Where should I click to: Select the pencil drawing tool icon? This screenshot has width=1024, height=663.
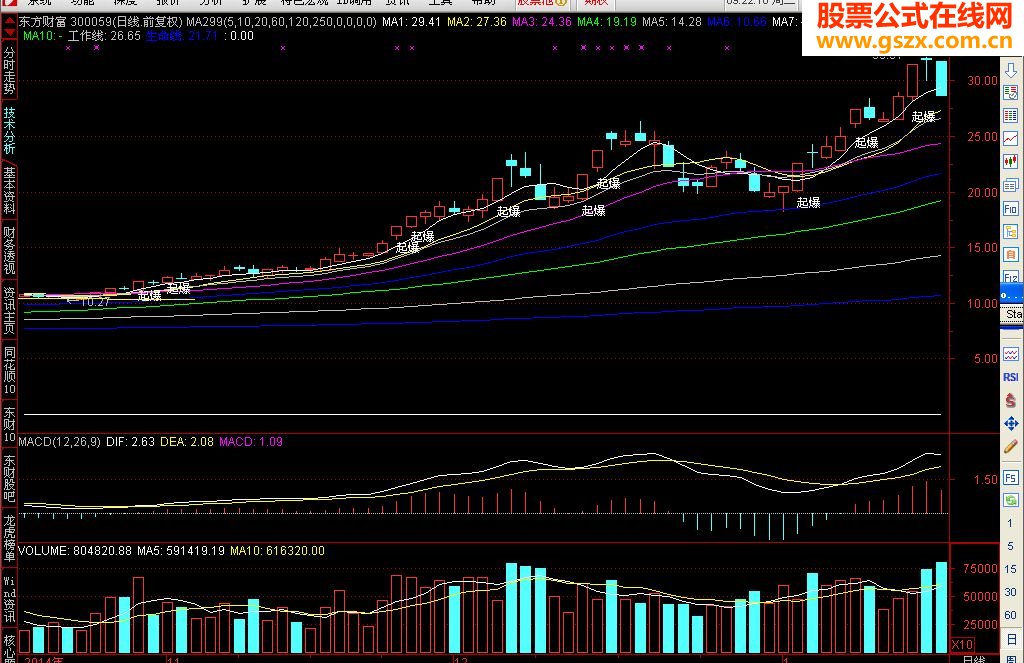click(x=1010, y=447)
